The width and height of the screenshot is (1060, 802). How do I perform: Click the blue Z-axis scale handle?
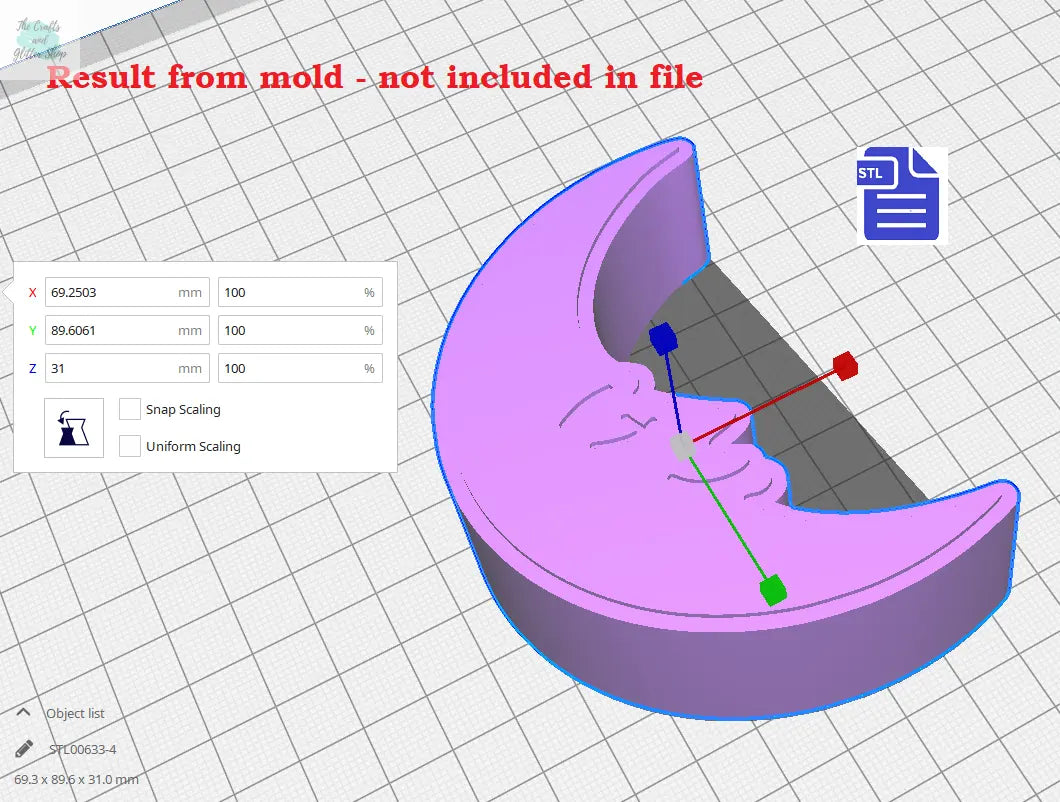pyautogui.click(x=662, y=339)
